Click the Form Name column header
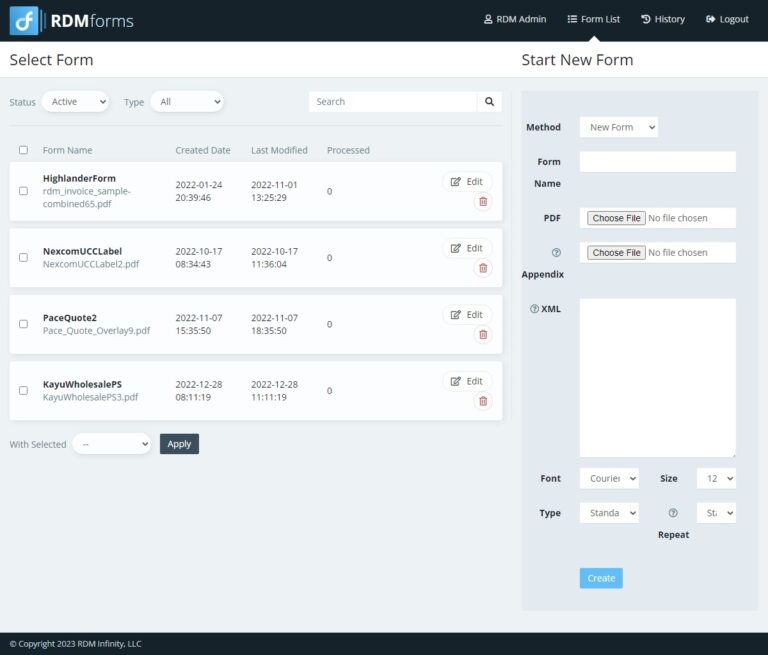Screen dimensions: 768x655 pos(68,150)
